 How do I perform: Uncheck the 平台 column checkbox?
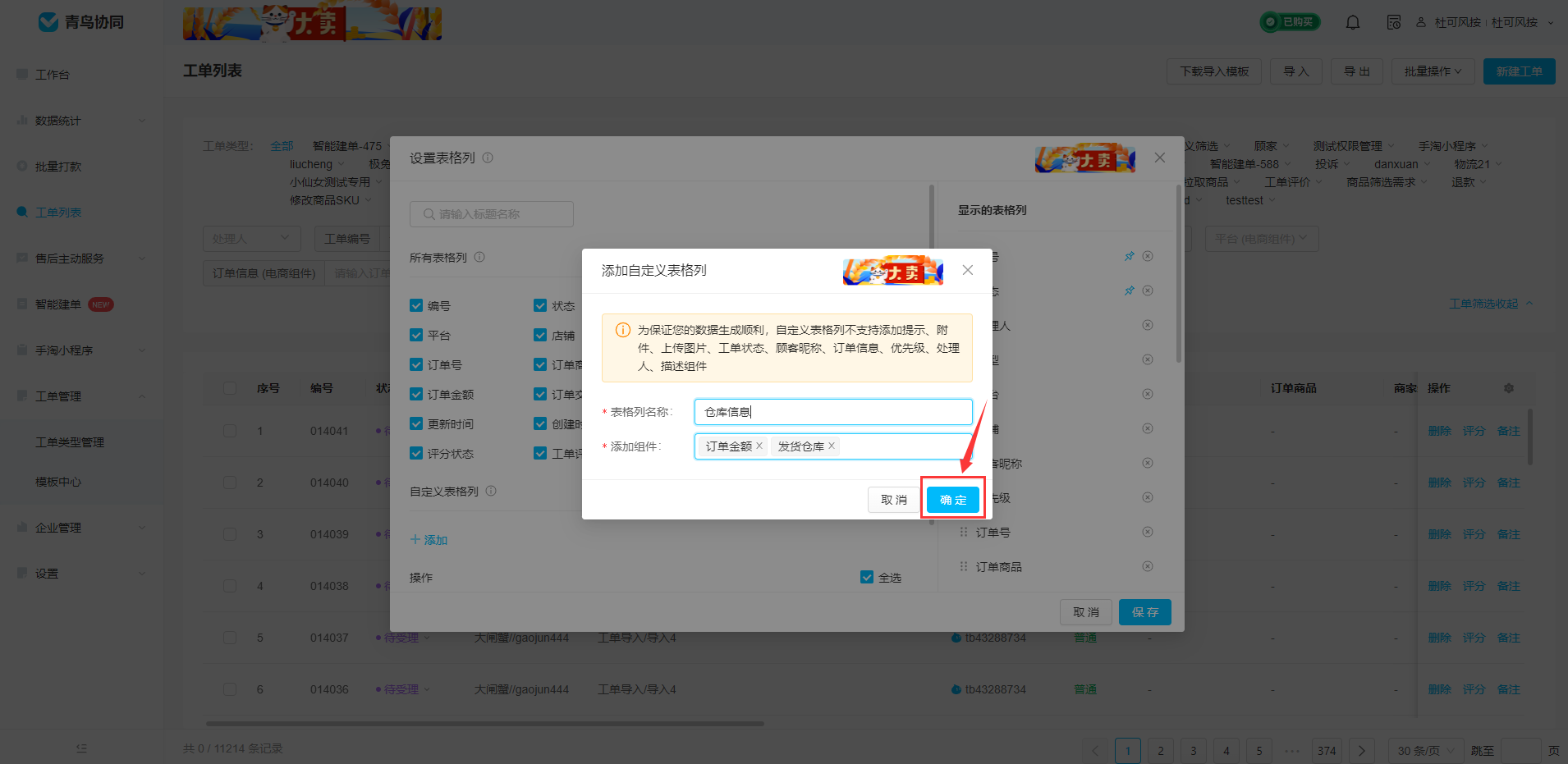coord(416,335)
